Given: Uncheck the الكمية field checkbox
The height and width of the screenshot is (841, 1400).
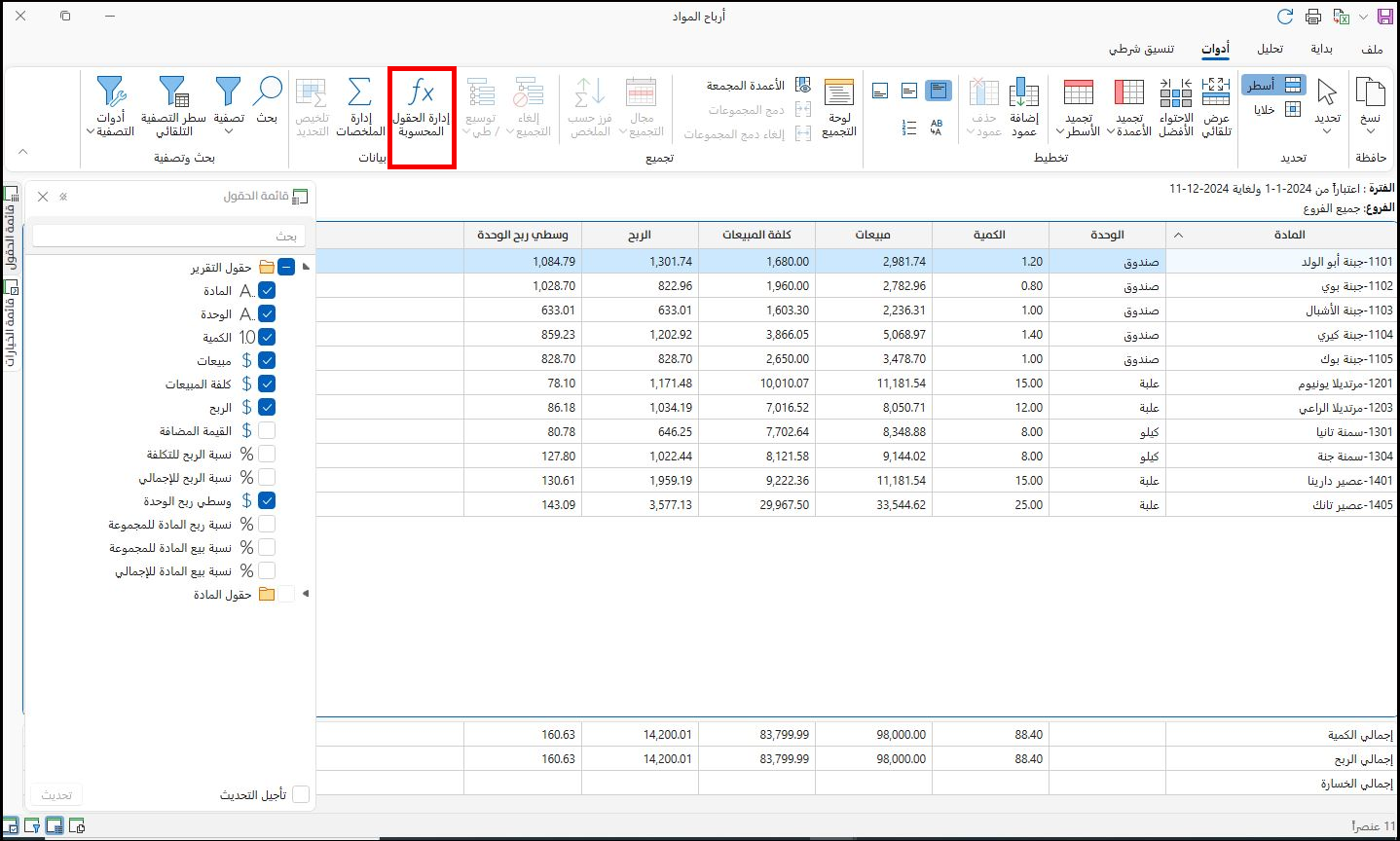Looking at the screenshot, I should pos(267,337).
